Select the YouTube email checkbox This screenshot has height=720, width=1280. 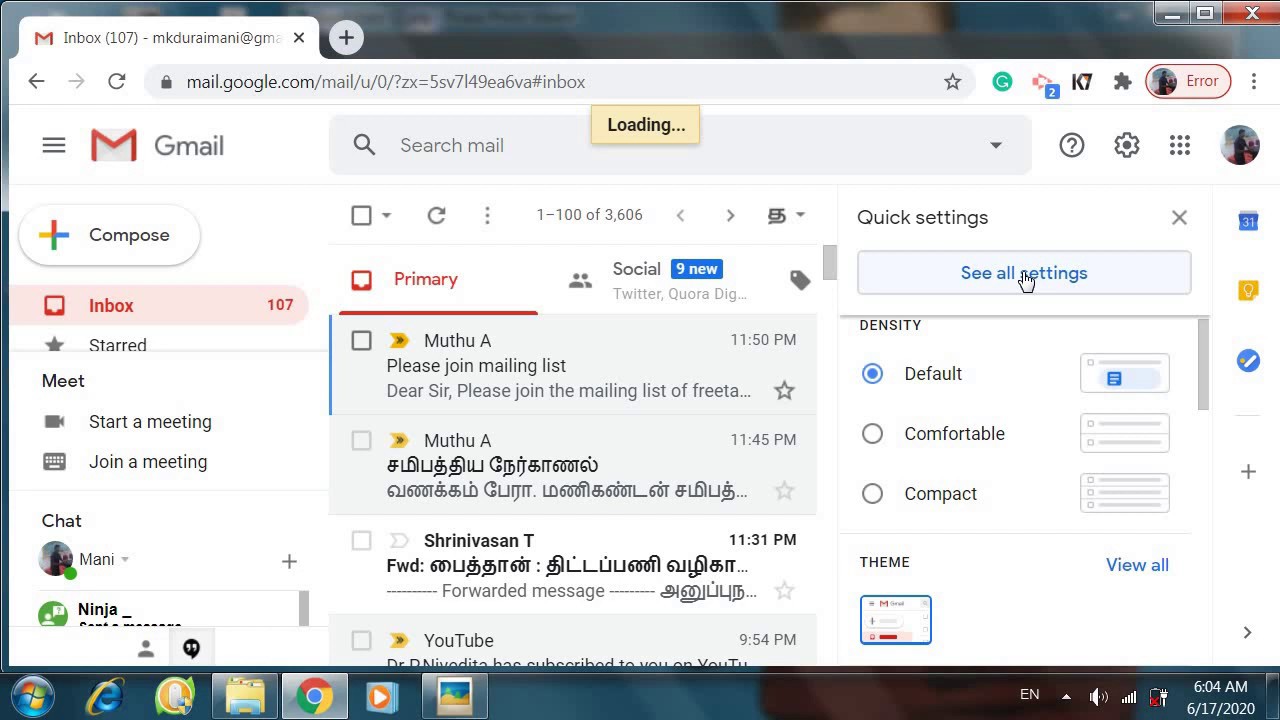pyautogui.click(x=361, y=640)
